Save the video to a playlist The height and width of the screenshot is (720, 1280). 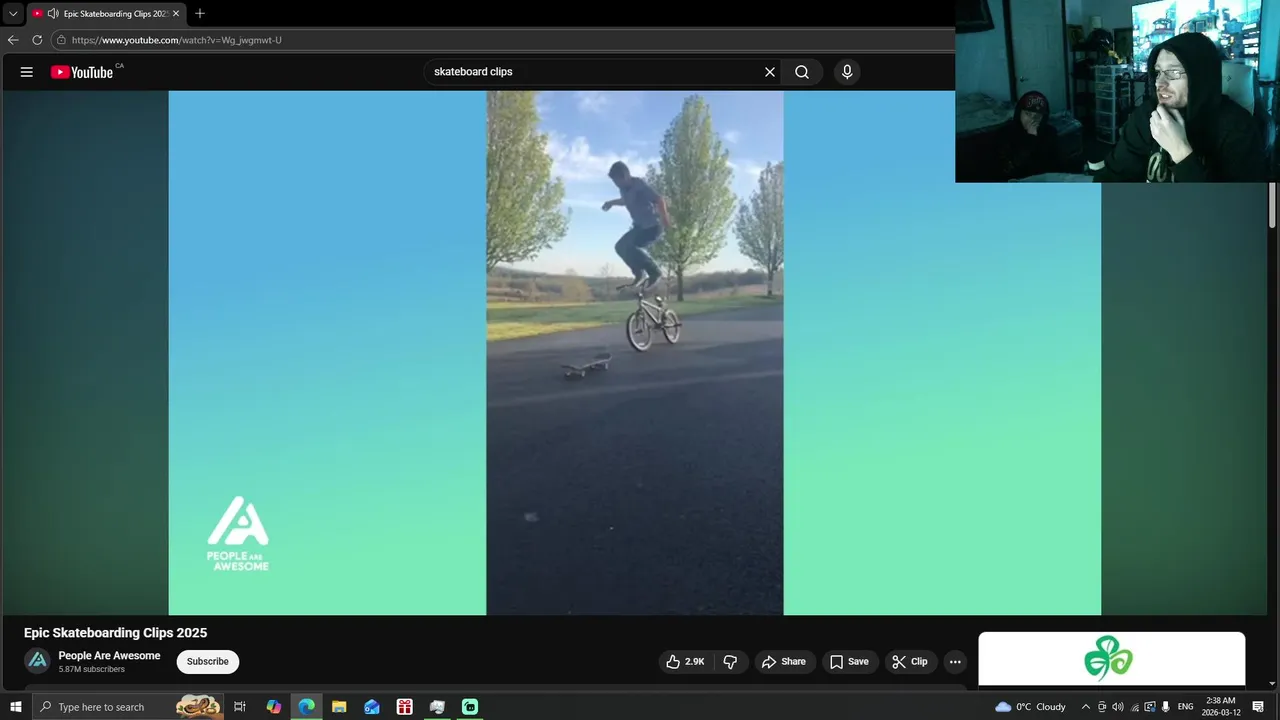[849, 661]
